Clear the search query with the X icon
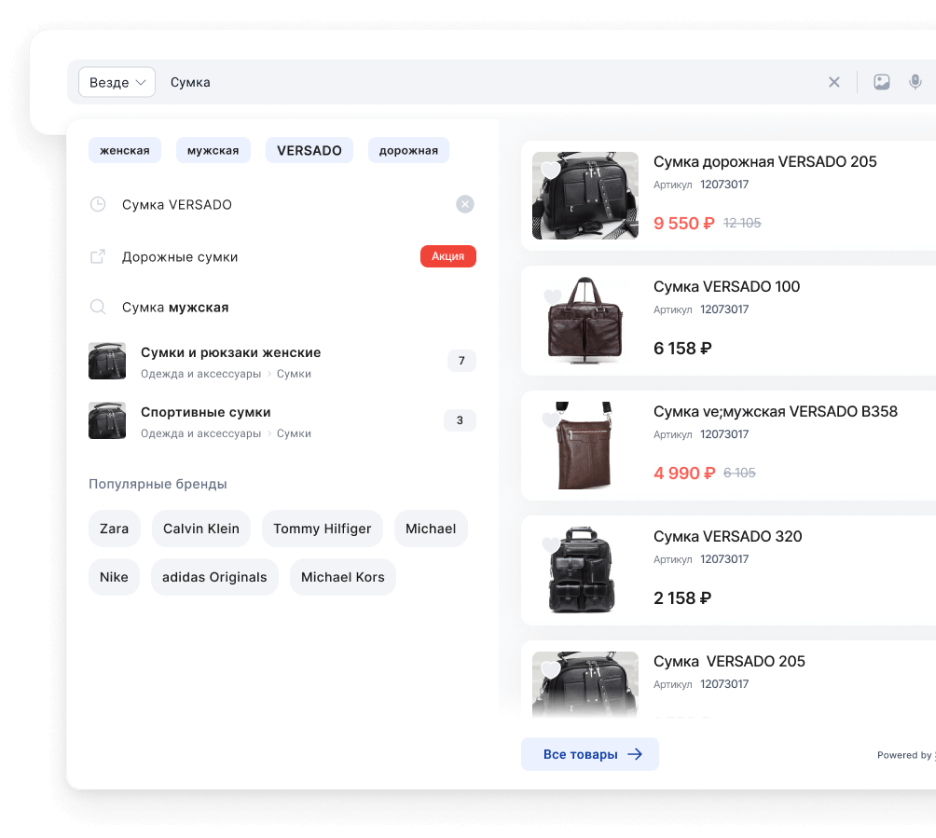This screenshot has height=838, width=936. 834,82
